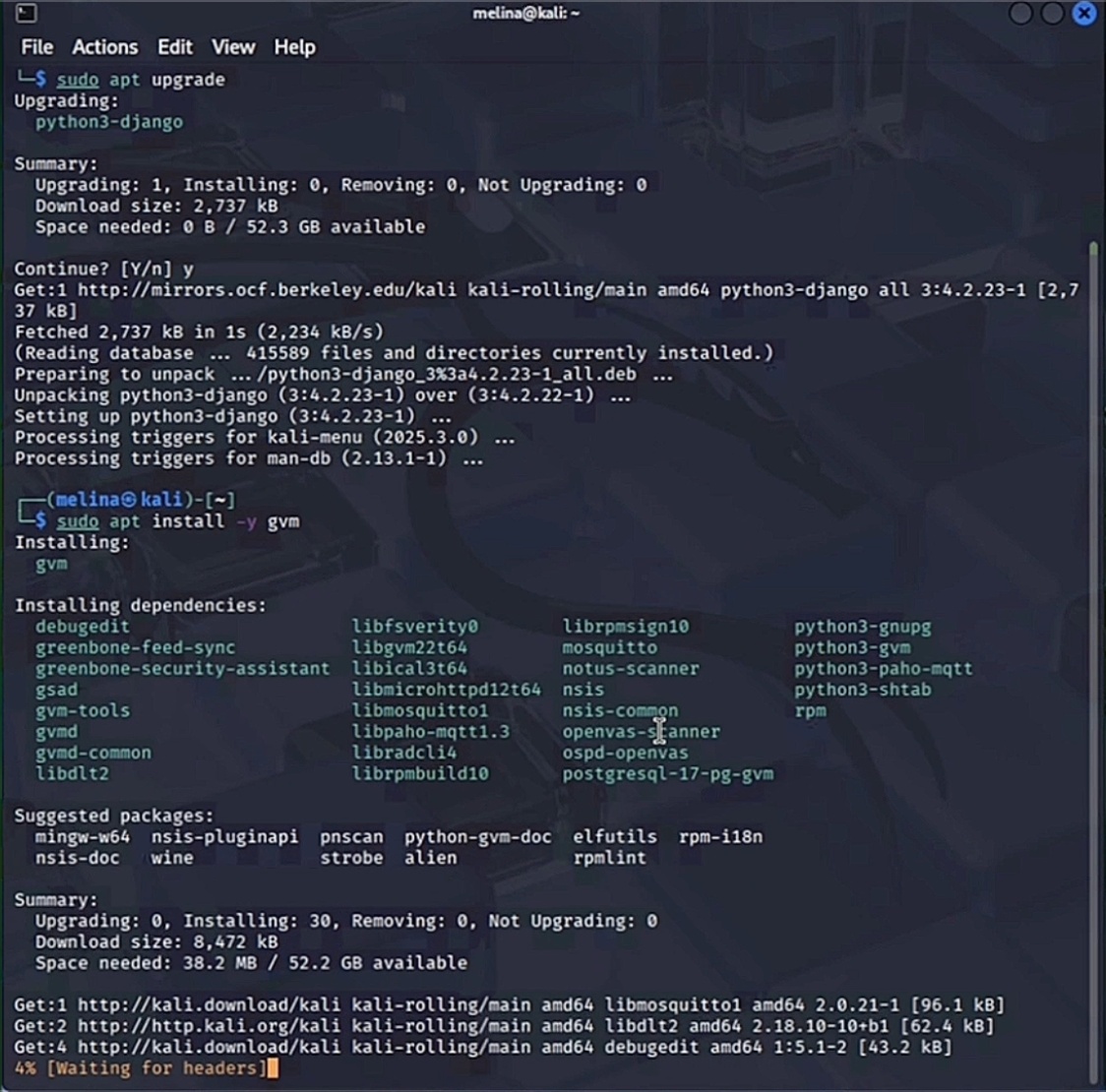The width and height of the screenshot is (1106, 1092).
Task: Click 'gsad' package name
Action: point(56,690)
